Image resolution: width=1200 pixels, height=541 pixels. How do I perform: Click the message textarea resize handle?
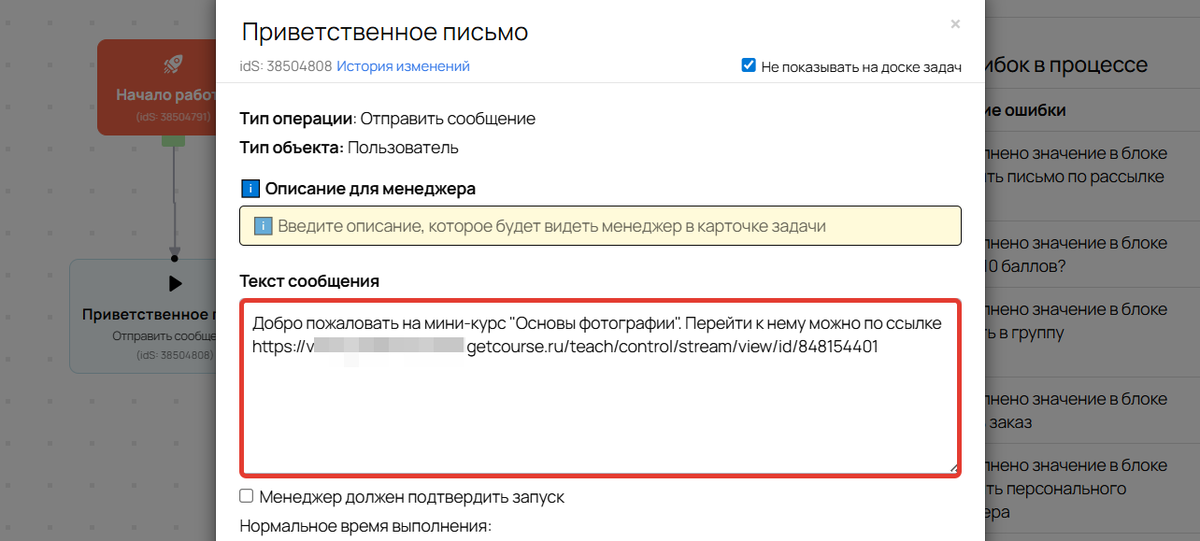click(953, 467)
